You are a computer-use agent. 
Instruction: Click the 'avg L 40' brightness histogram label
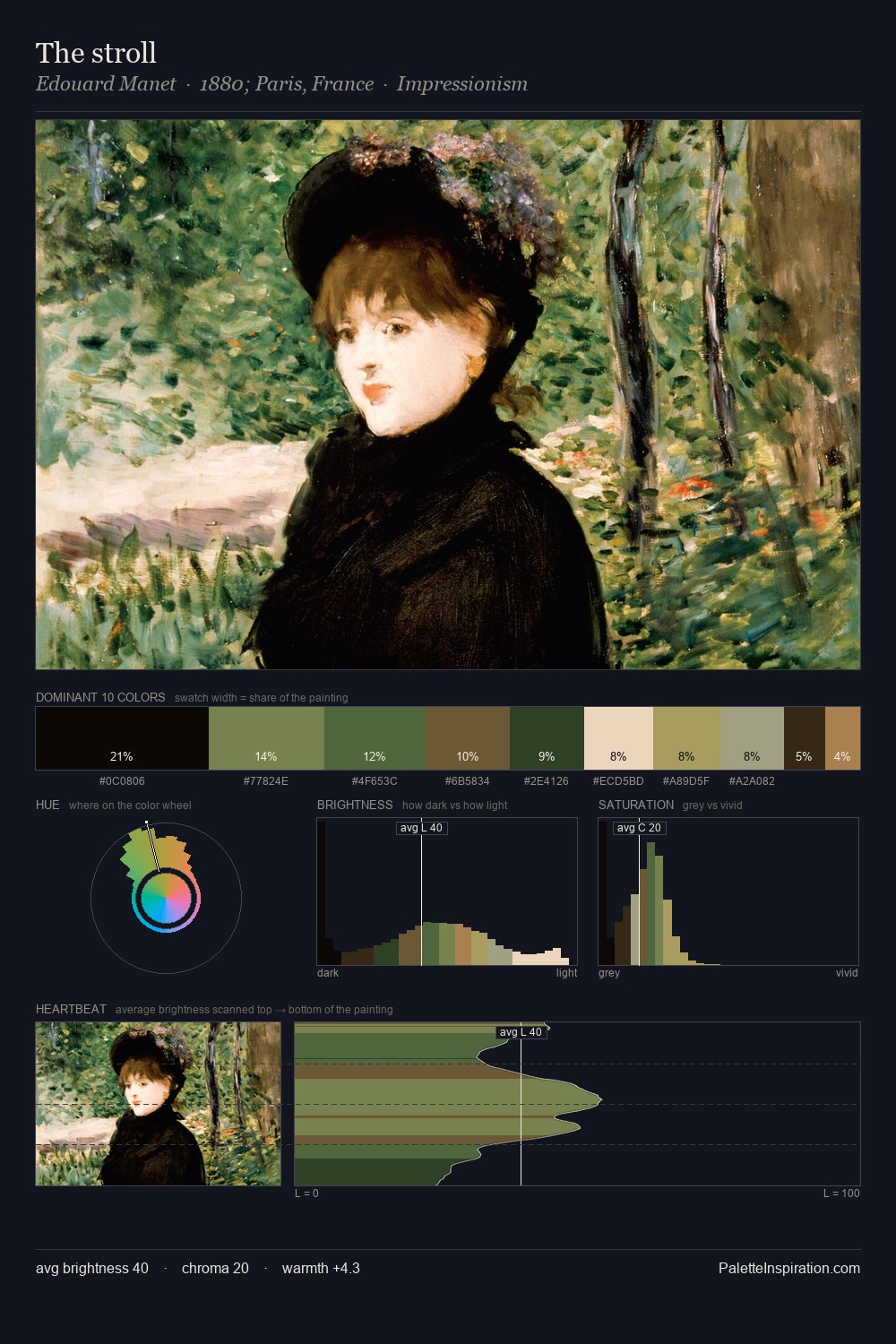421,828
